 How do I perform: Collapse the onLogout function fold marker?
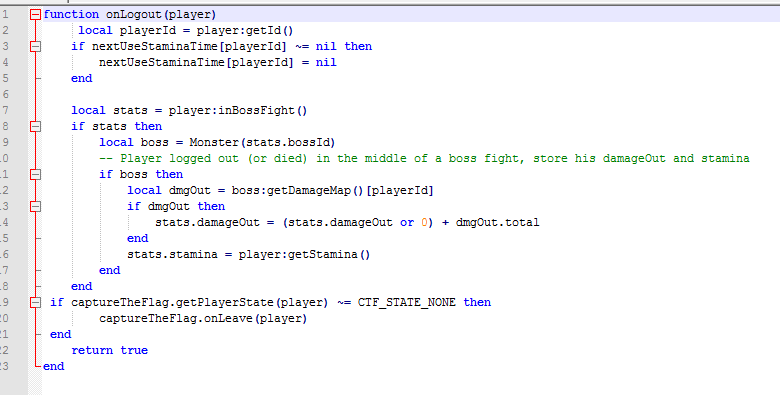click(x=35, y=14)
